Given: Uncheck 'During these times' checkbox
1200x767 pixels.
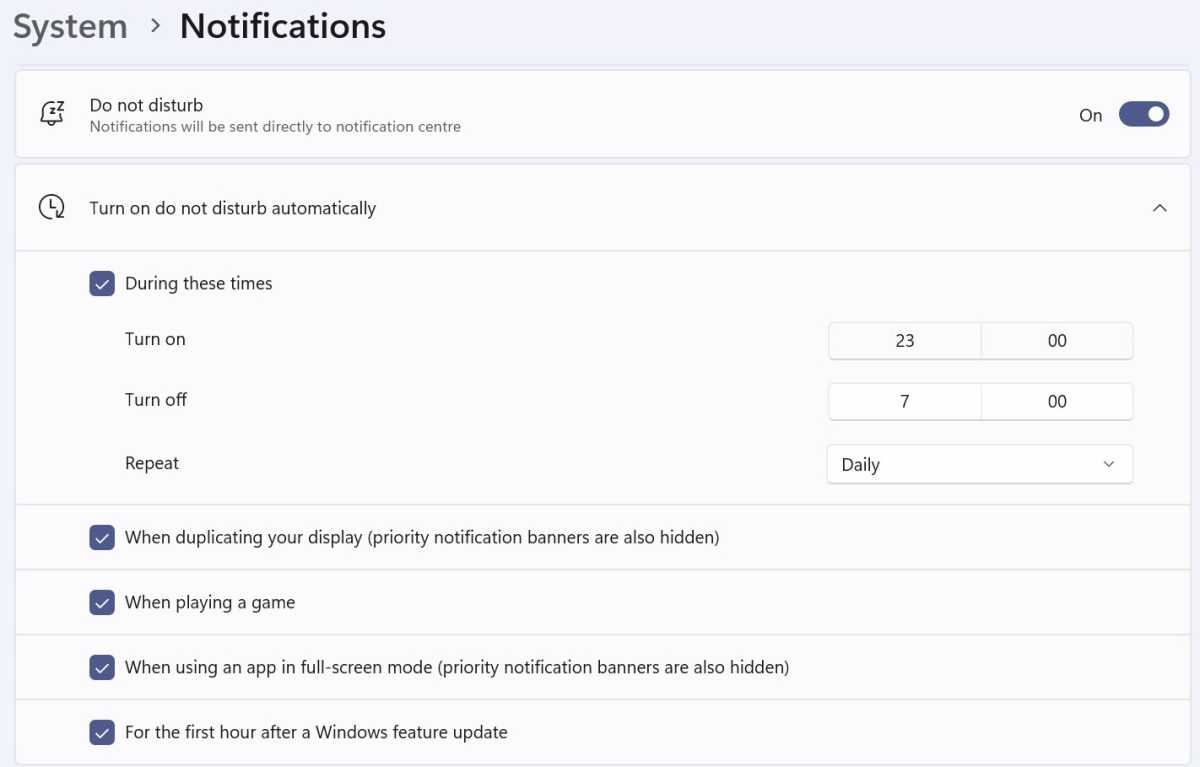Looking at the screenshot, I should click(x=102, y=284).
